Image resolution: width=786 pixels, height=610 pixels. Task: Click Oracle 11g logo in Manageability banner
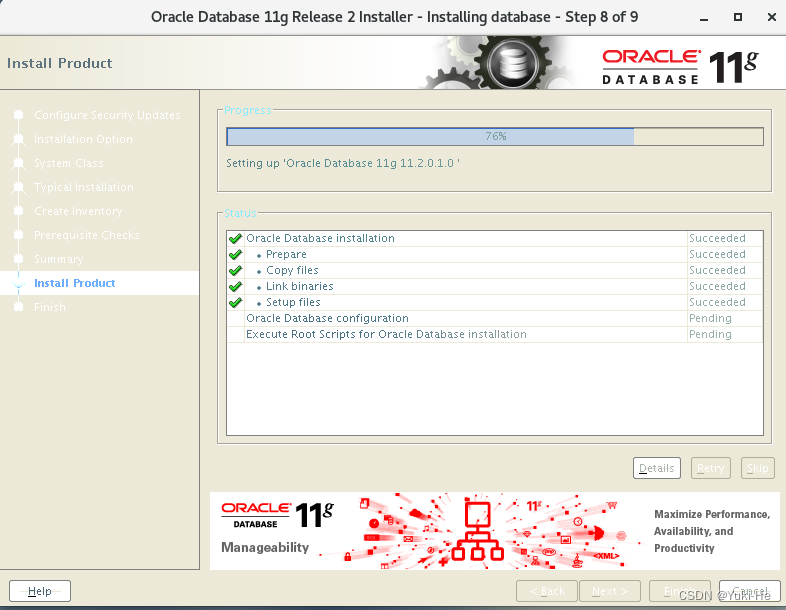pos(277,515)
